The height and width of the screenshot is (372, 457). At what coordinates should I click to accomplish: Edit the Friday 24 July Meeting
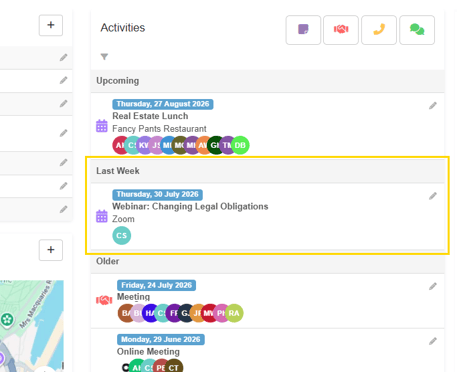[x=433, y=286]
